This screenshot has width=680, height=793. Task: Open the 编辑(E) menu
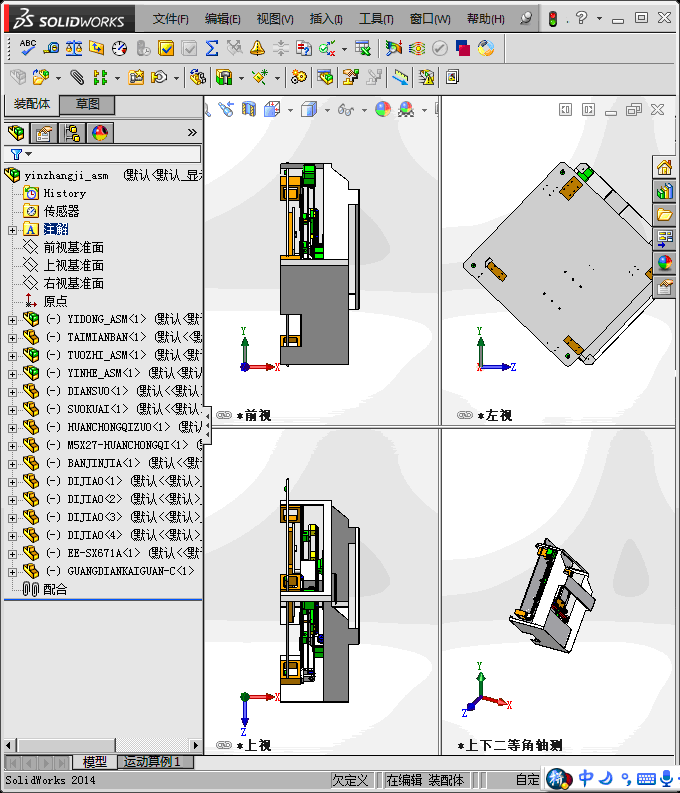point(222,19)
